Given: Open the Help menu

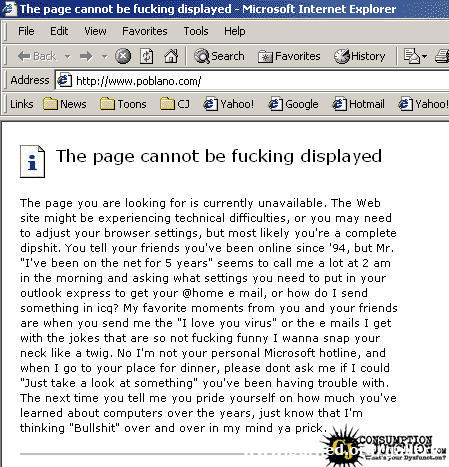Looking at the screenshot, I should coord(234,31).
